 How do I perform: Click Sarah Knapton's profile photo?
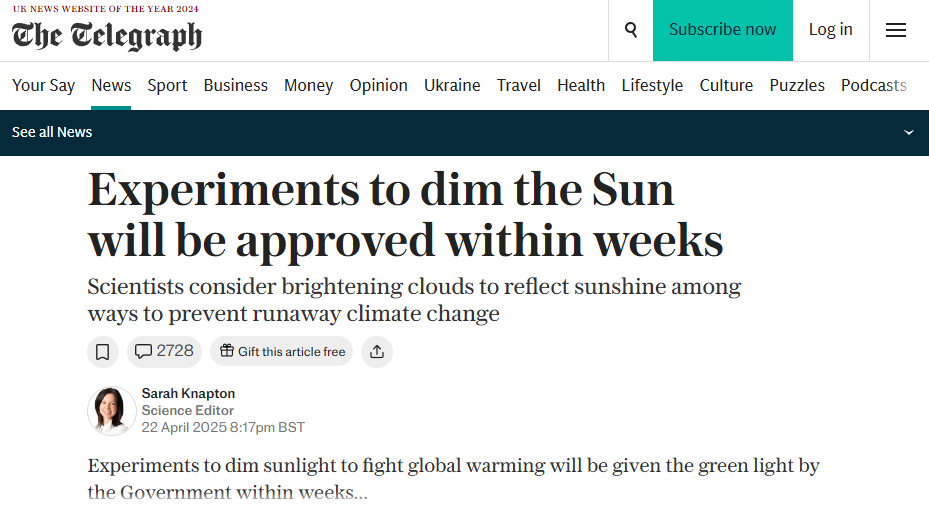(111, 410)
